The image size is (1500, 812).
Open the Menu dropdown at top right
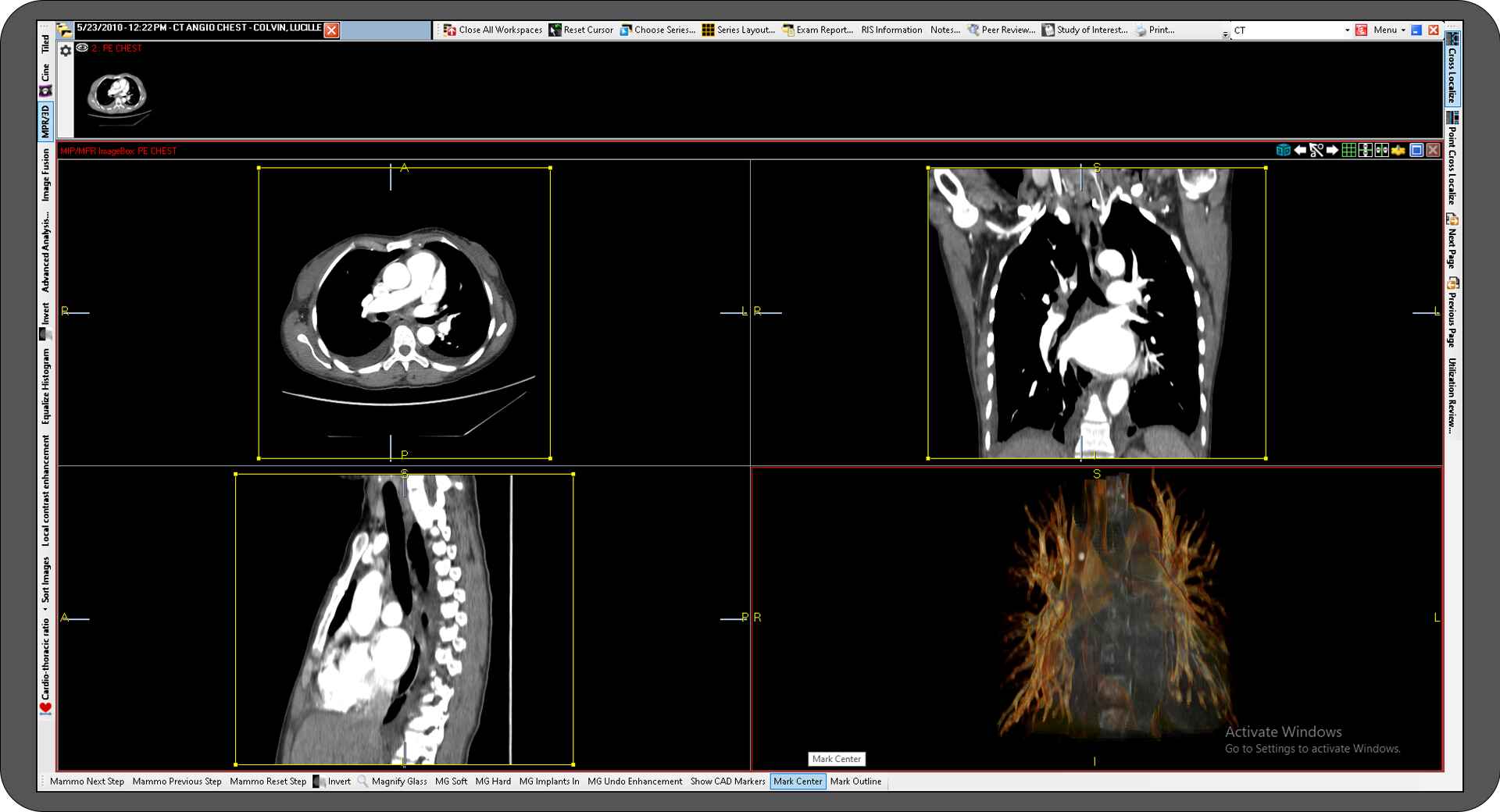coord(1391,30)
